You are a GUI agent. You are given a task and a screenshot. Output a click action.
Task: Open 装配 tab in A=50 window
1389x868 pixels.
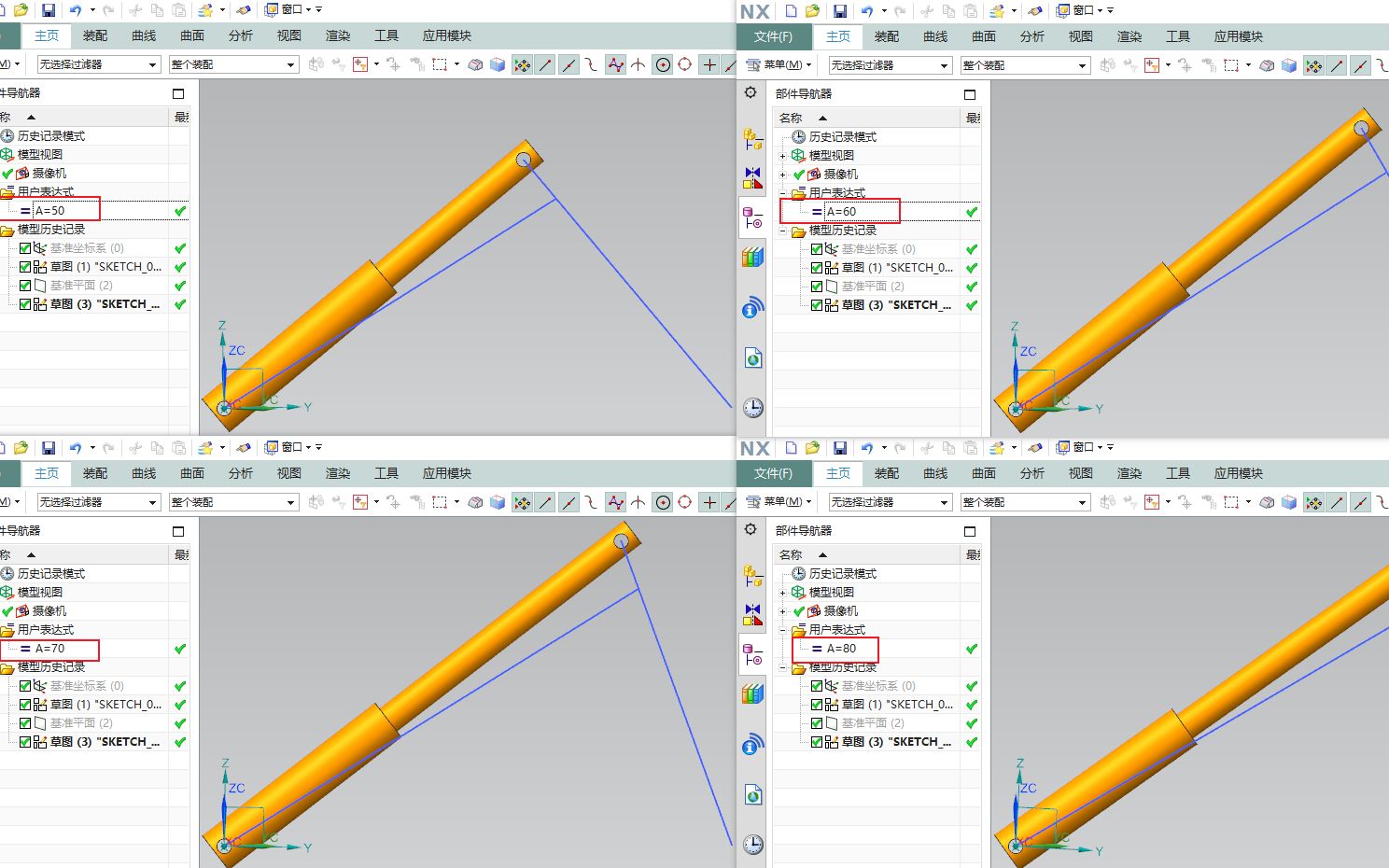(95, 35)
